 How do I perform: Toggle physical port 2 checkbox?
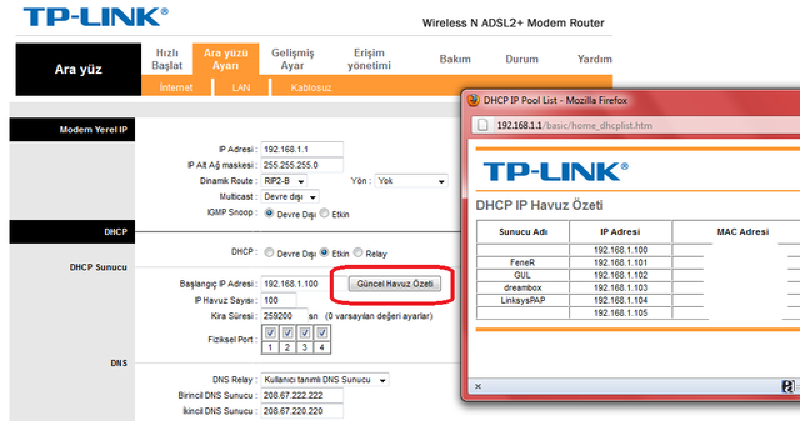287,333
